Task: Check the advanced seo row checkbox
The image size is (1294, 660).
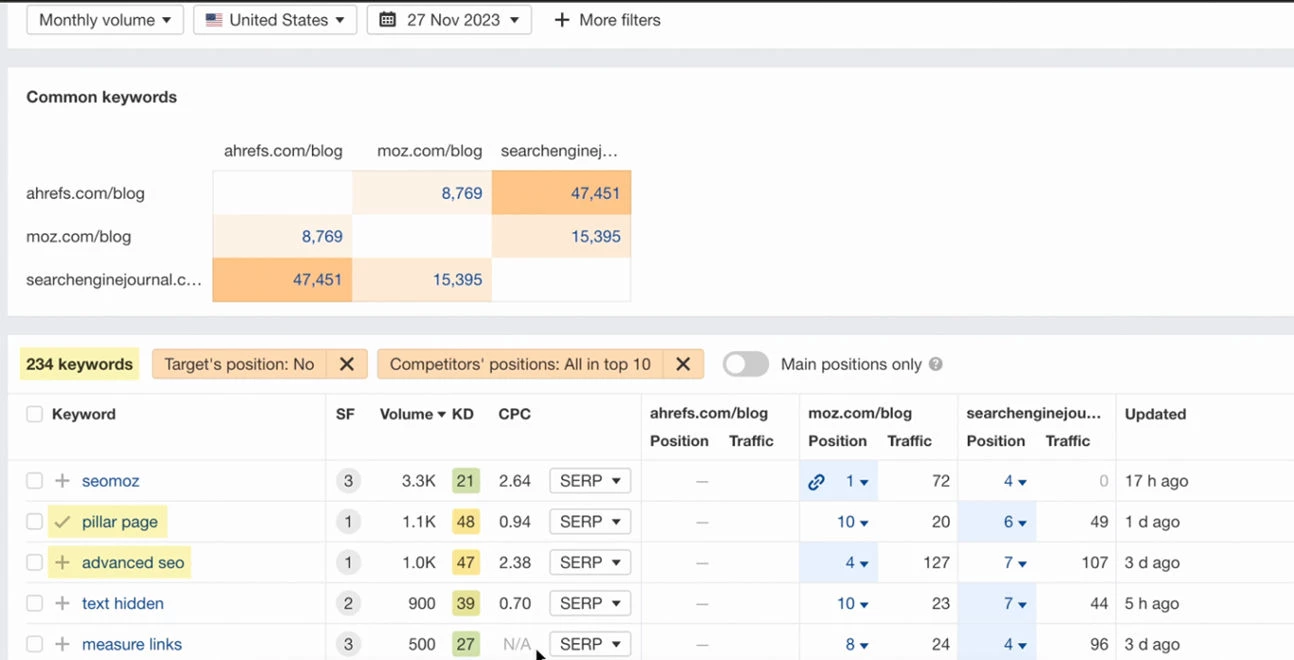Action: [34, 563]
